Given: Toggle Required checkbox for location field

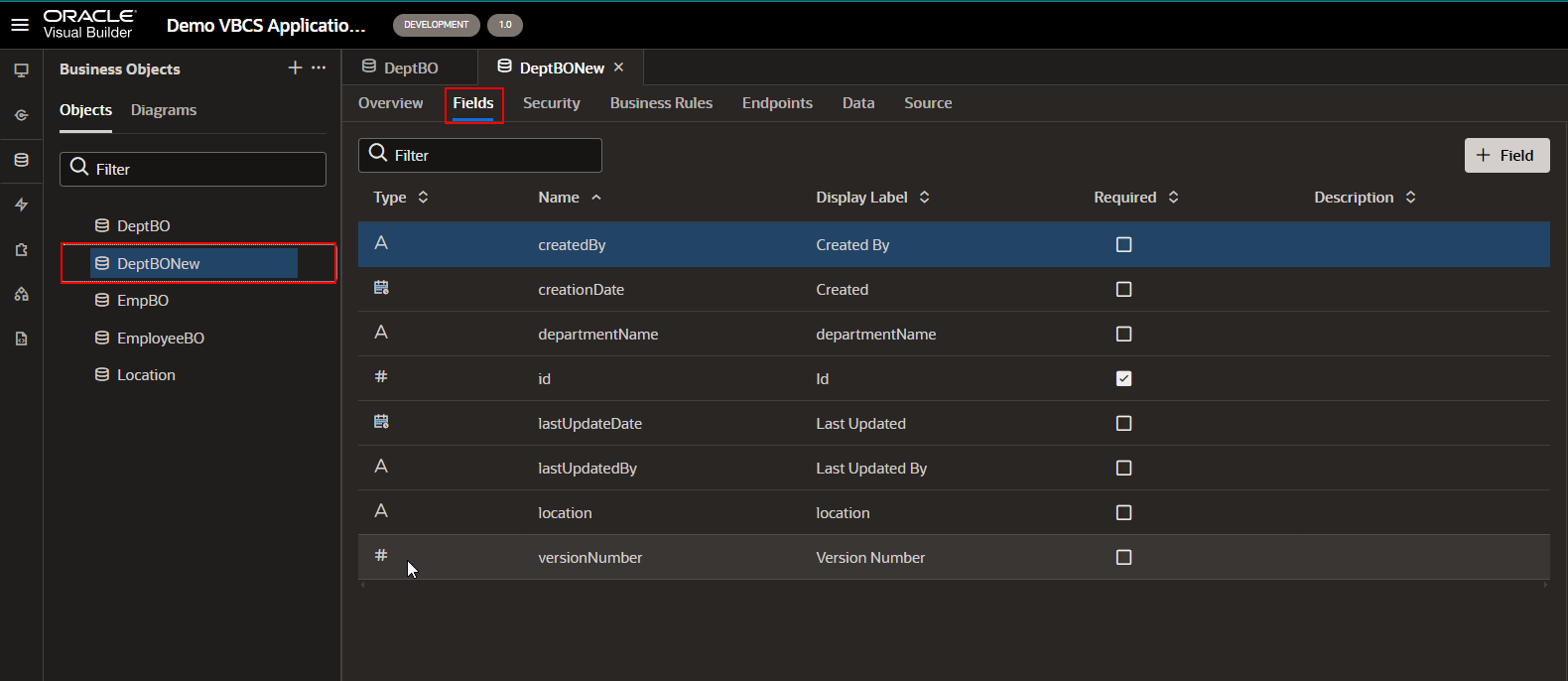Looking at the screenshot, I should [x=1123, y=512].
